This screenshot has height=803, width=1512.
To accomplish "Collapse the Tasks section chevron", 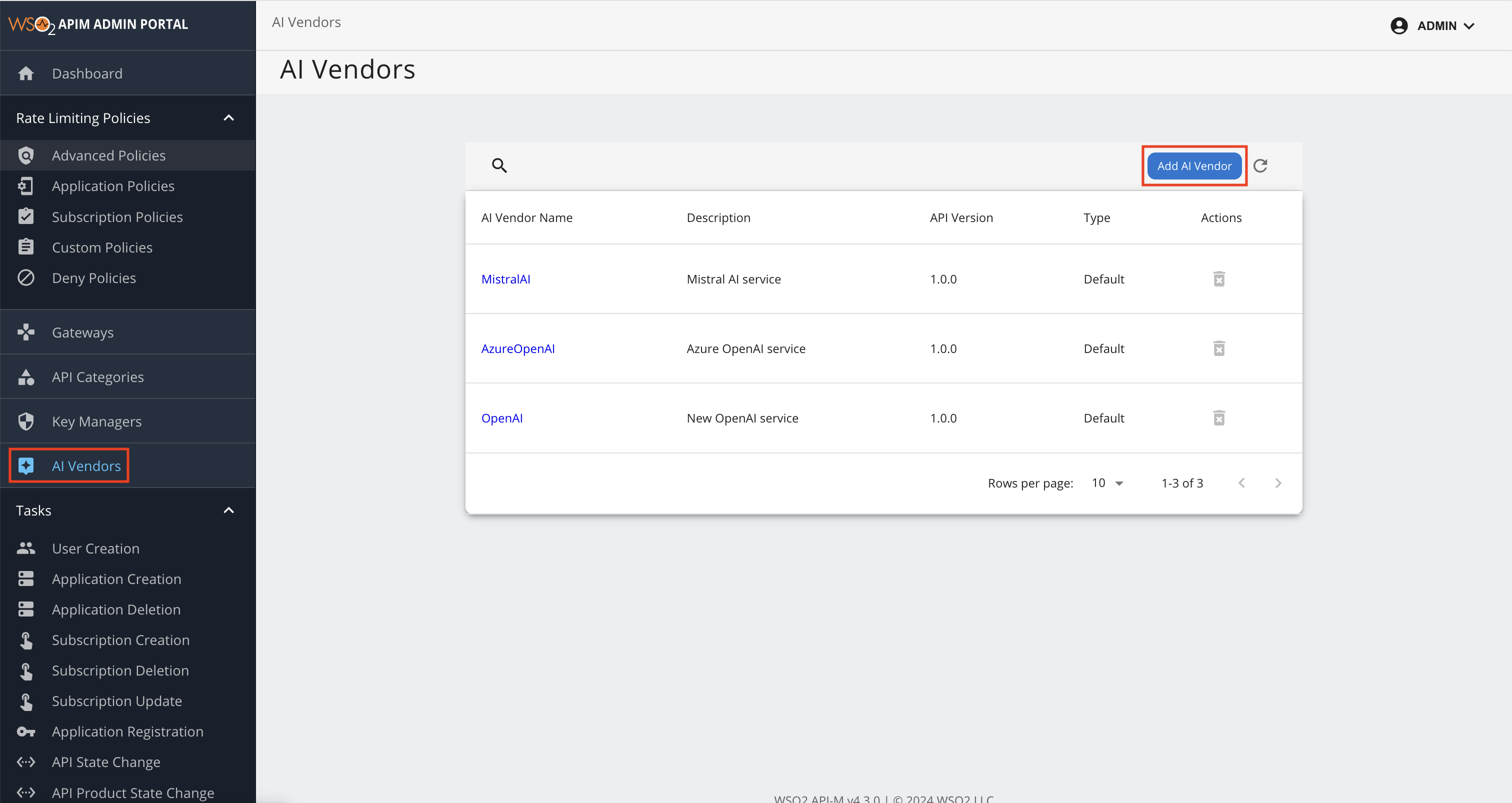I will (229, 510).
